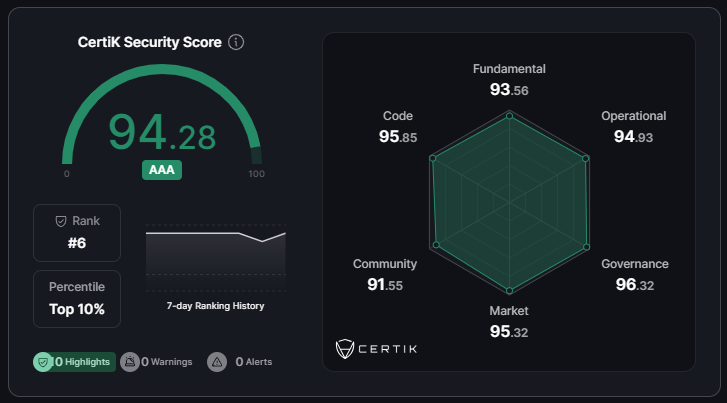Select the Rank #6 card
The image size is (727, 403).
(x=77, y=233)
